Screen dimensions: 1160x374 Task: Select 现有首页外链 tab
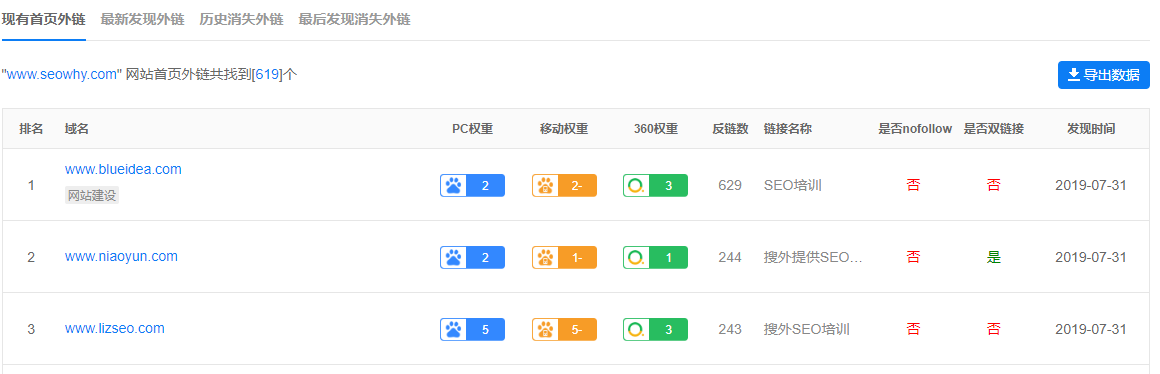[43, 19]
